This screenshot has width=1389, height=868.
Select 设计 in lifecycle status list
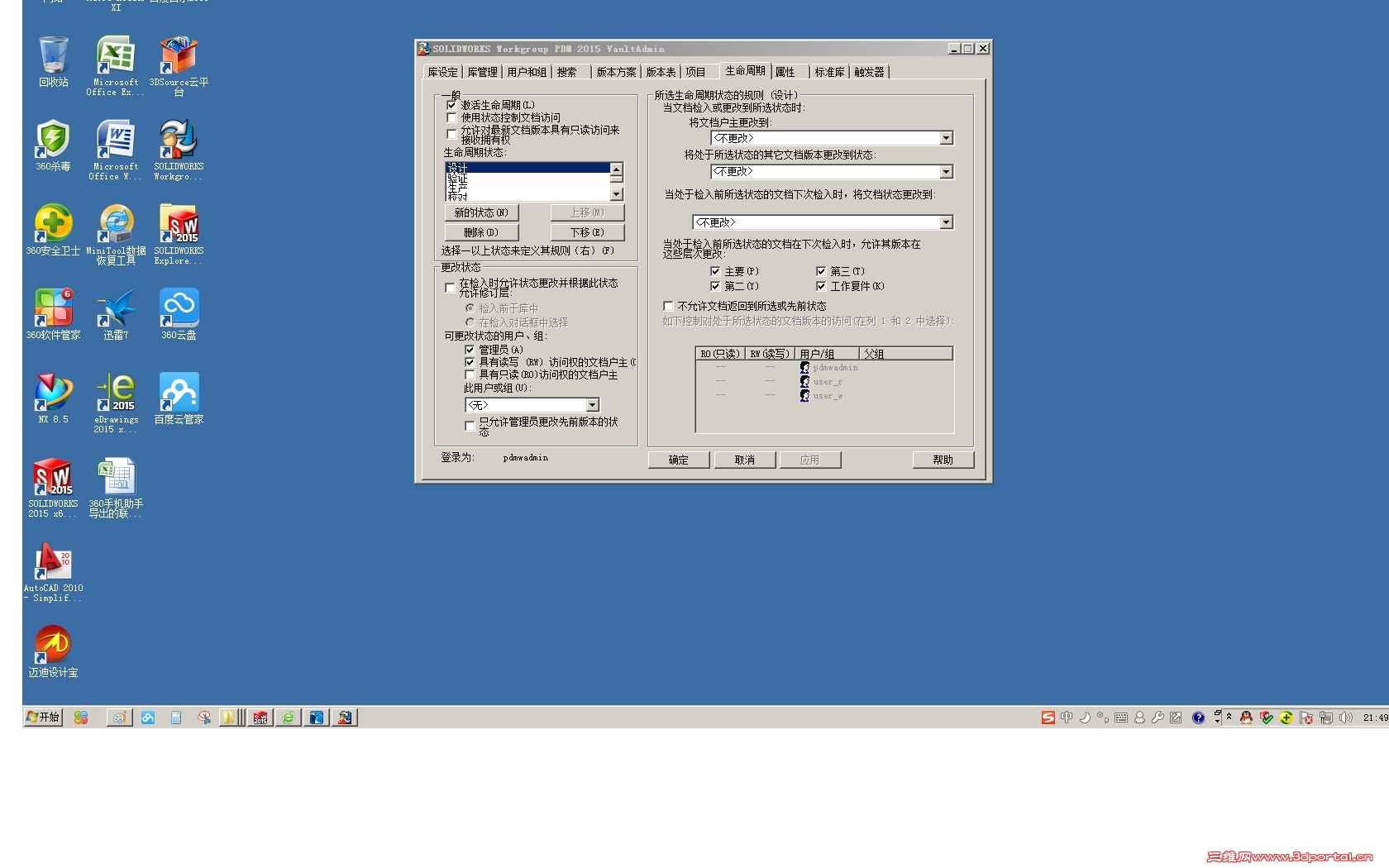pos(527,168)
